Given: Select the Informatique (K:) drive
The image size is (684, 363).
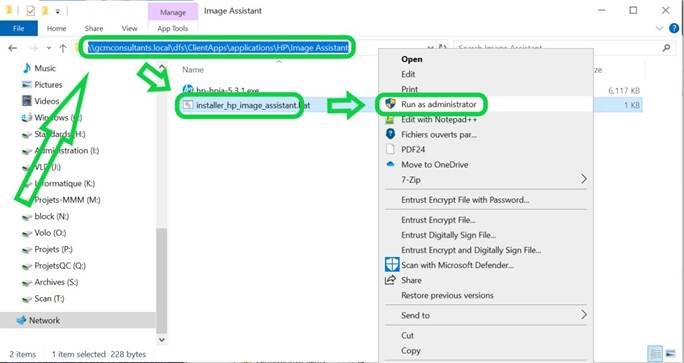Looking at the screenshot, I should (x=65, y=183).
